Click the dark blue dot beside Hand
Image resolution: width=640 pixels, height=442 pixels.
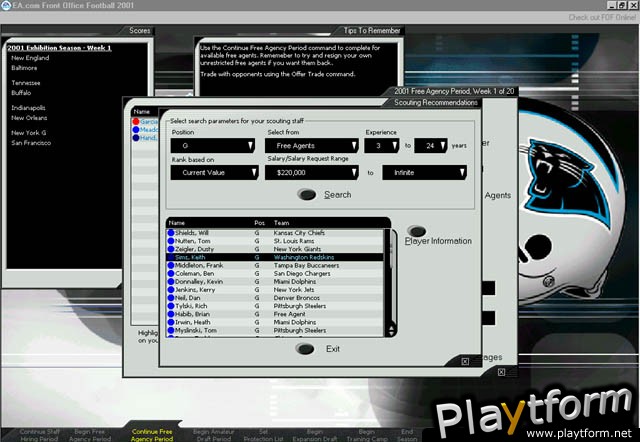(x=136, y=138)
